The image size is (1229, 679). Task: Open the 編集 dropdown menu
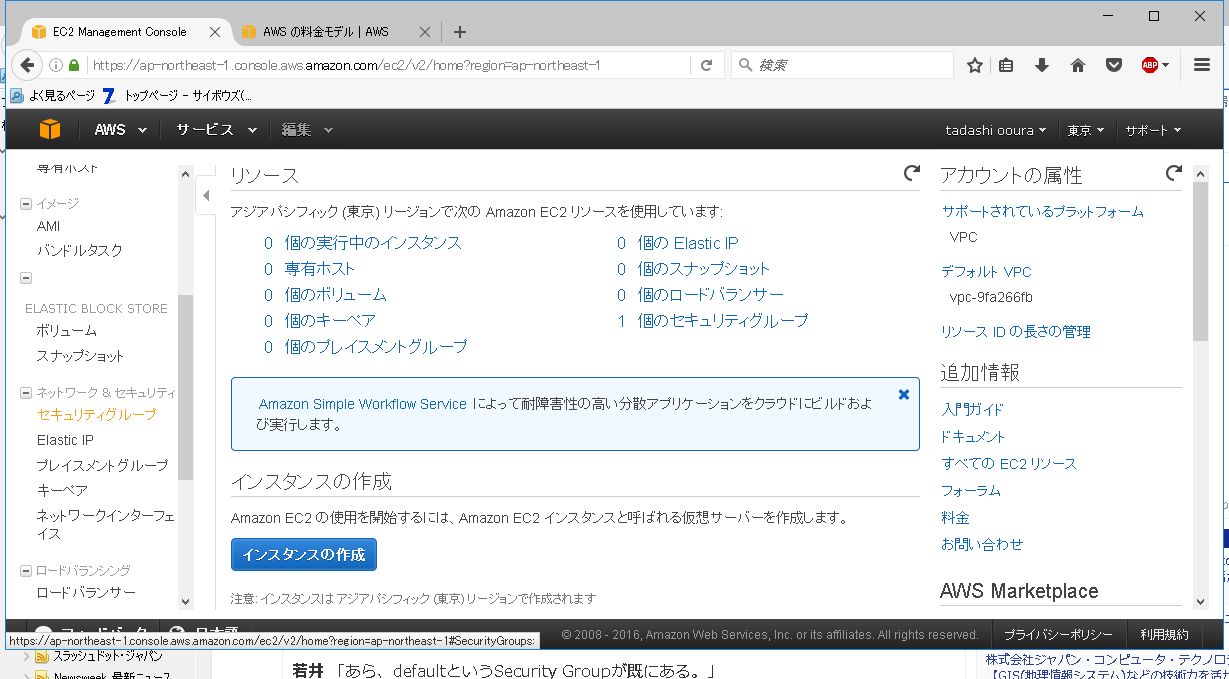(x=307, y=130)
